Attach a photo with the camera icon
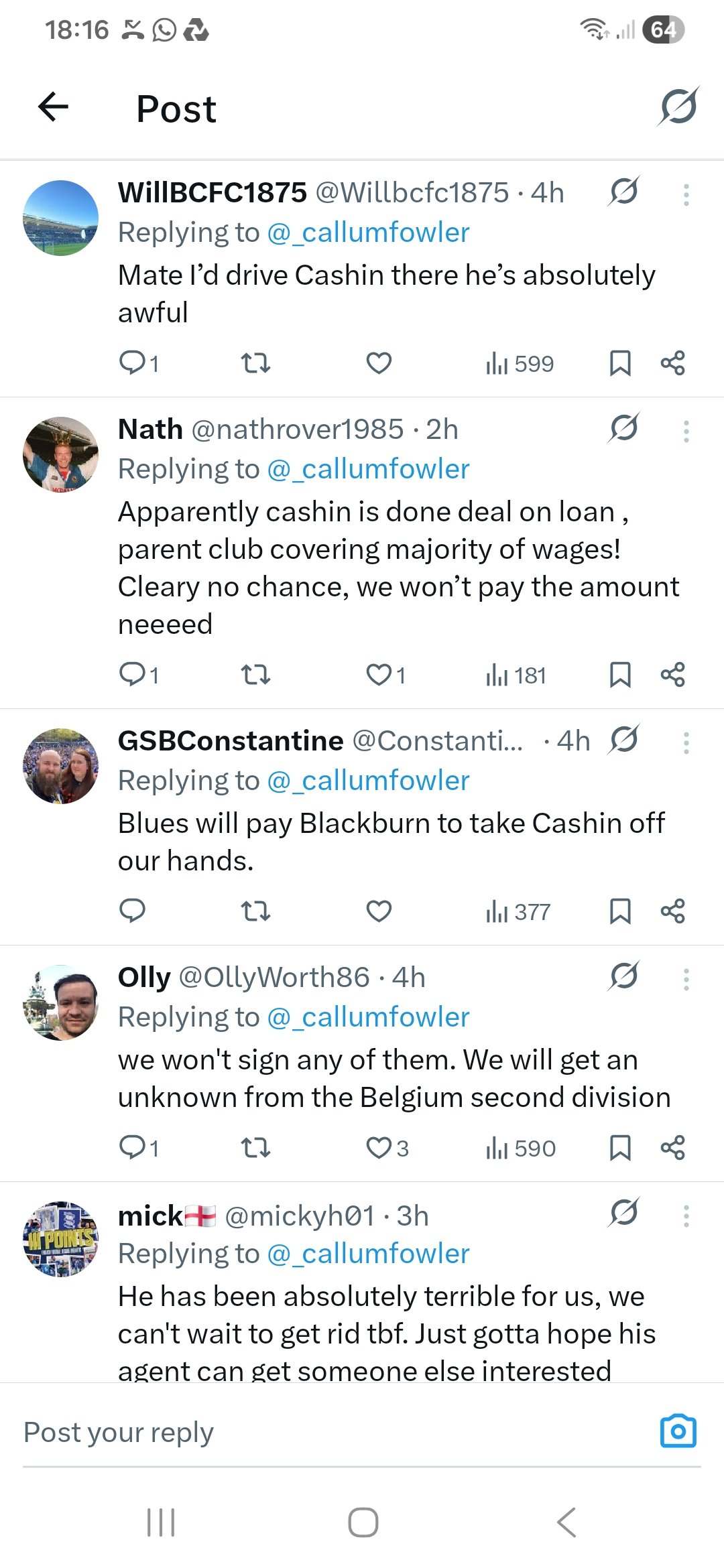The height and width of the screenshot is (1568, 724). tap(678, 1431)
